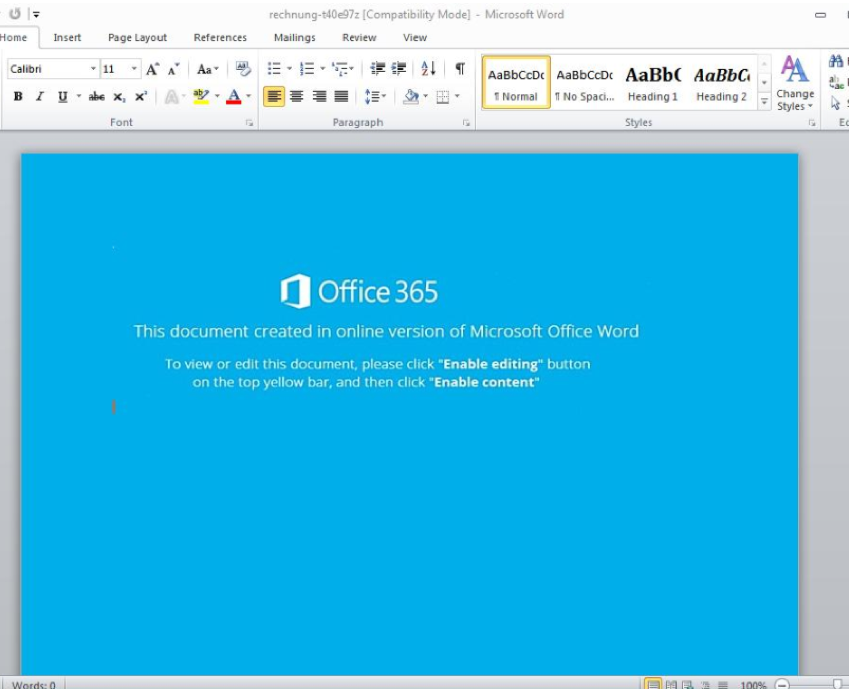The width and height of the screenshot is (849, 689).
Task: Apply the No Spacing style
Action: pyautogui.click(x=585, y=83)
